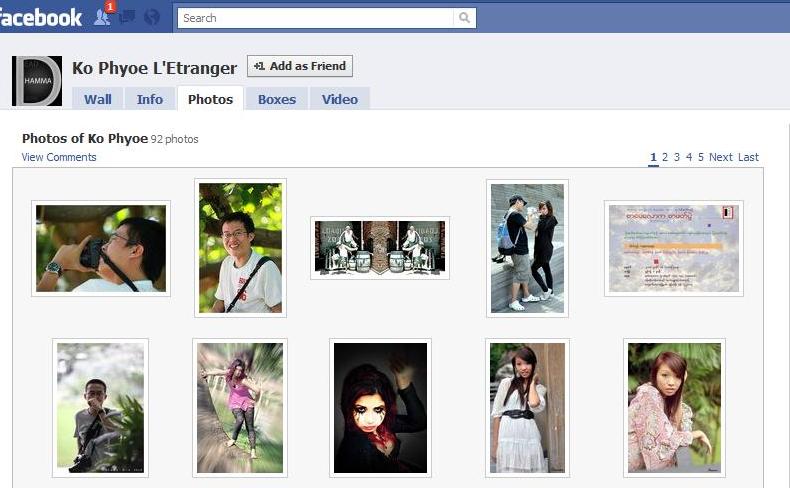Click inside the Search input field
Viewport: 790px width, 488px height.
(315, 18)
